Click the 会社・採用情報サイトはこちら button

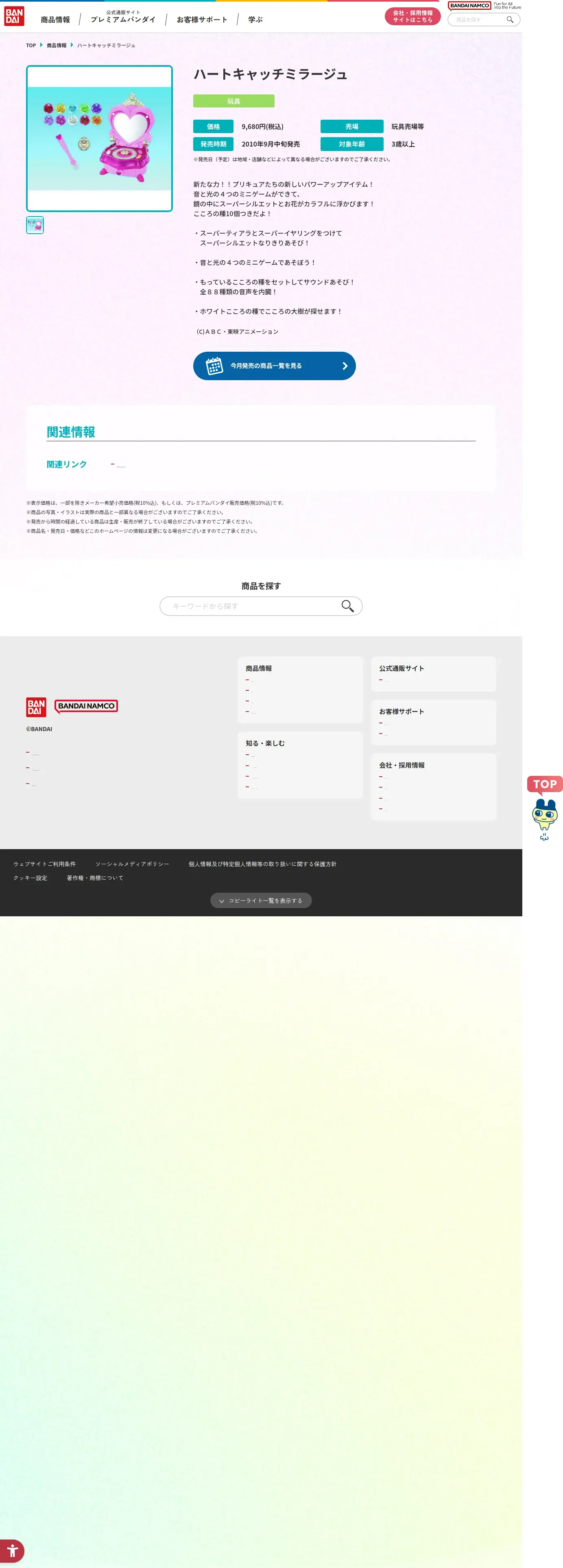click(x=412, y=16)
